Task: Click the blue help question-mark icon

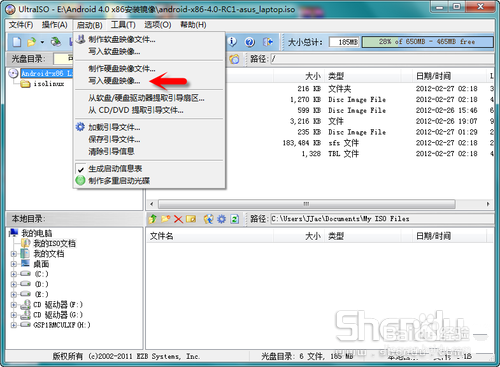Action: click(250, 42)
